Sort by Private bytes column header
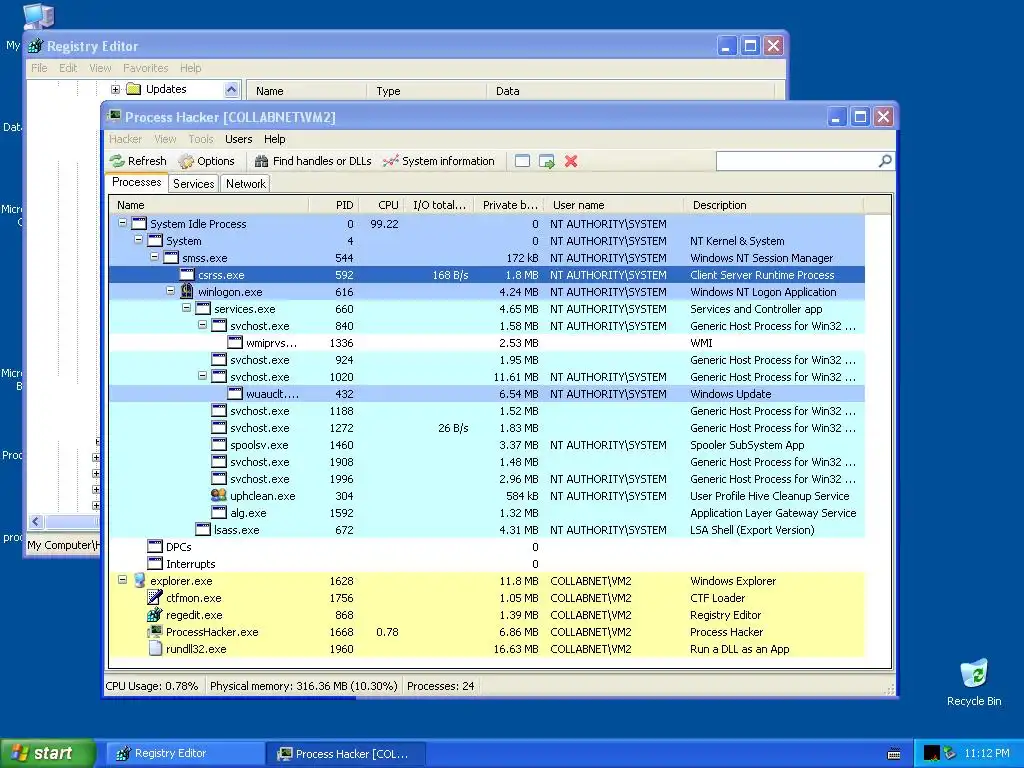Image resolution: width=1024 pixels, height=768 pixels. point(509,205)
